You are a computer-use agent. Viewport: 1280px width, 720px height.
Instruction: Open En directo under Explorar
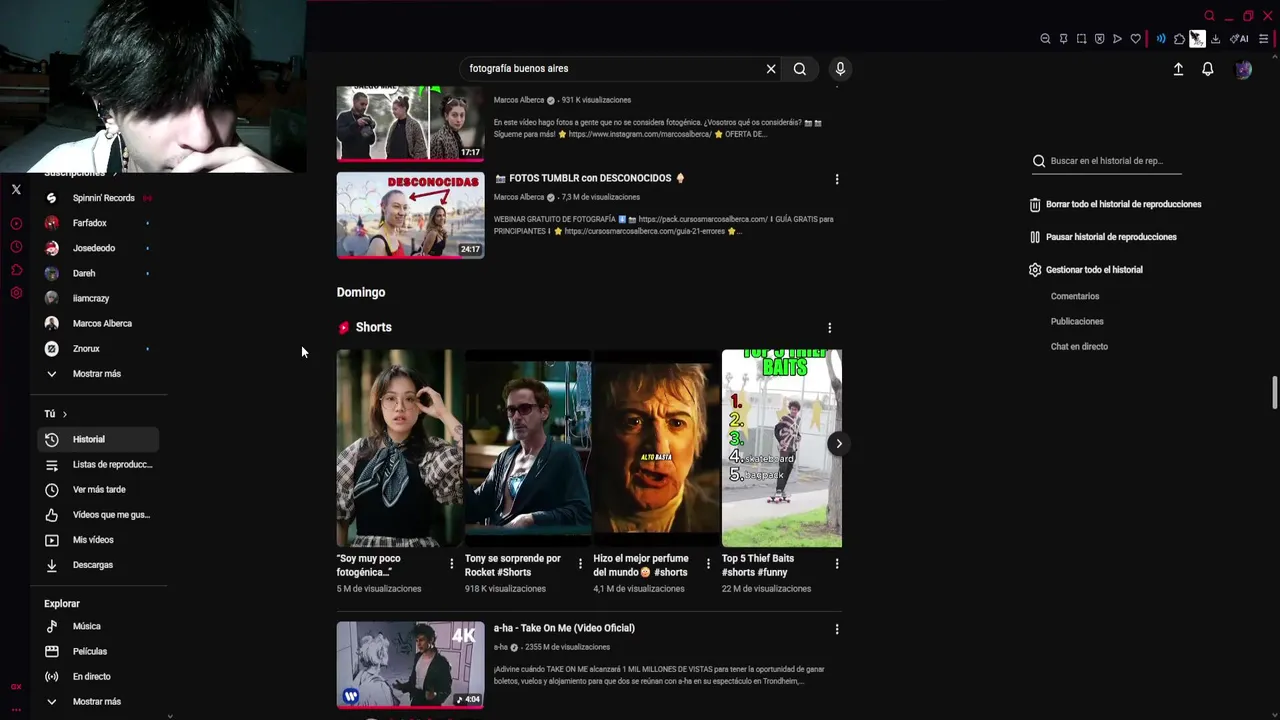pos(98,676)
